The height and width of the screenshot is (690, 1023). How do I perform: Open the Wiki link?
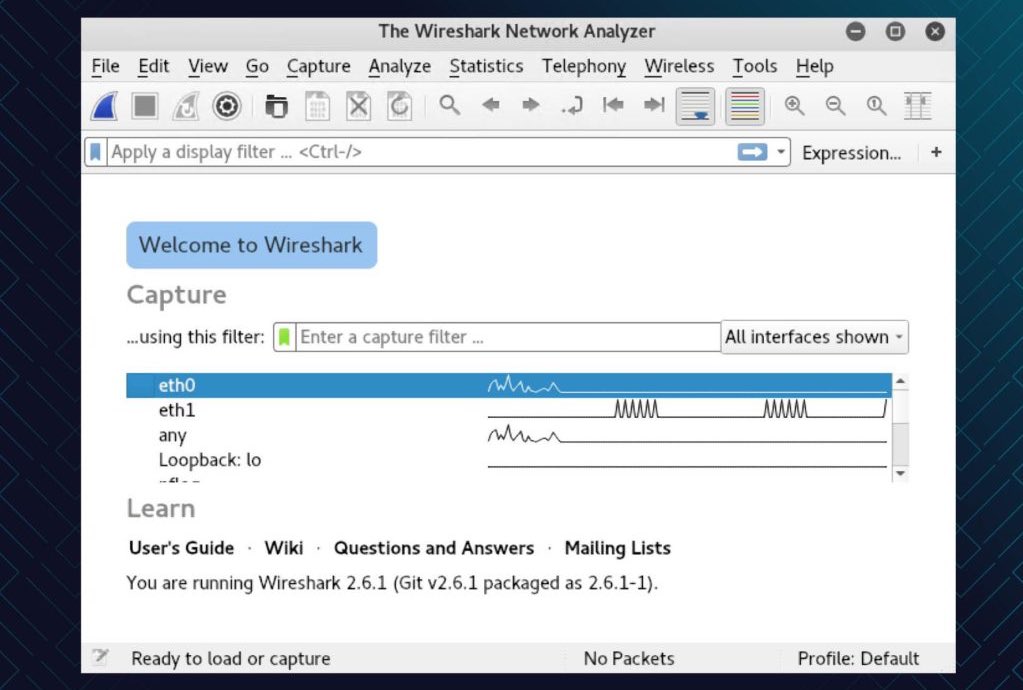pyautogui.click(x=284, y=548)
